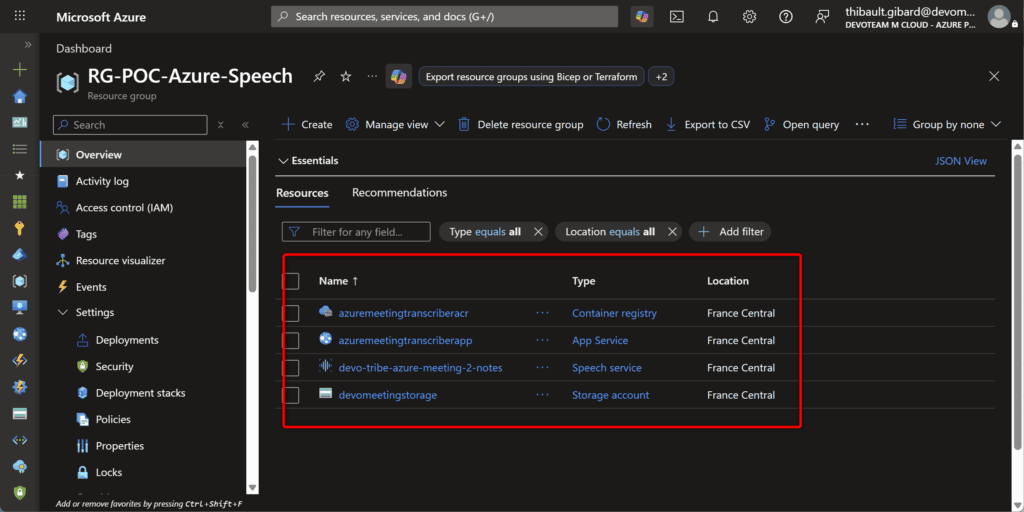Open Virtual machines monitor icon in left rail
This screenshot has height=512, width=1024.
(x=20, y=307)
